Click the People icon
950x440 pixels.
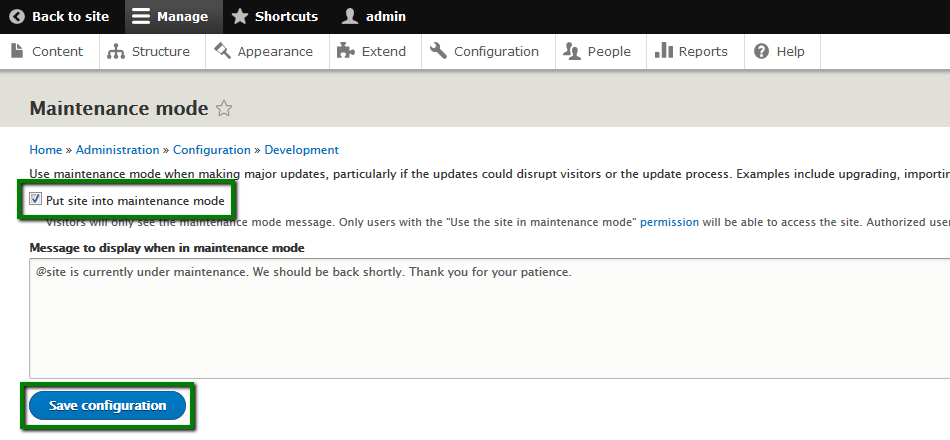pyautogui.click(x=571, y=52)
